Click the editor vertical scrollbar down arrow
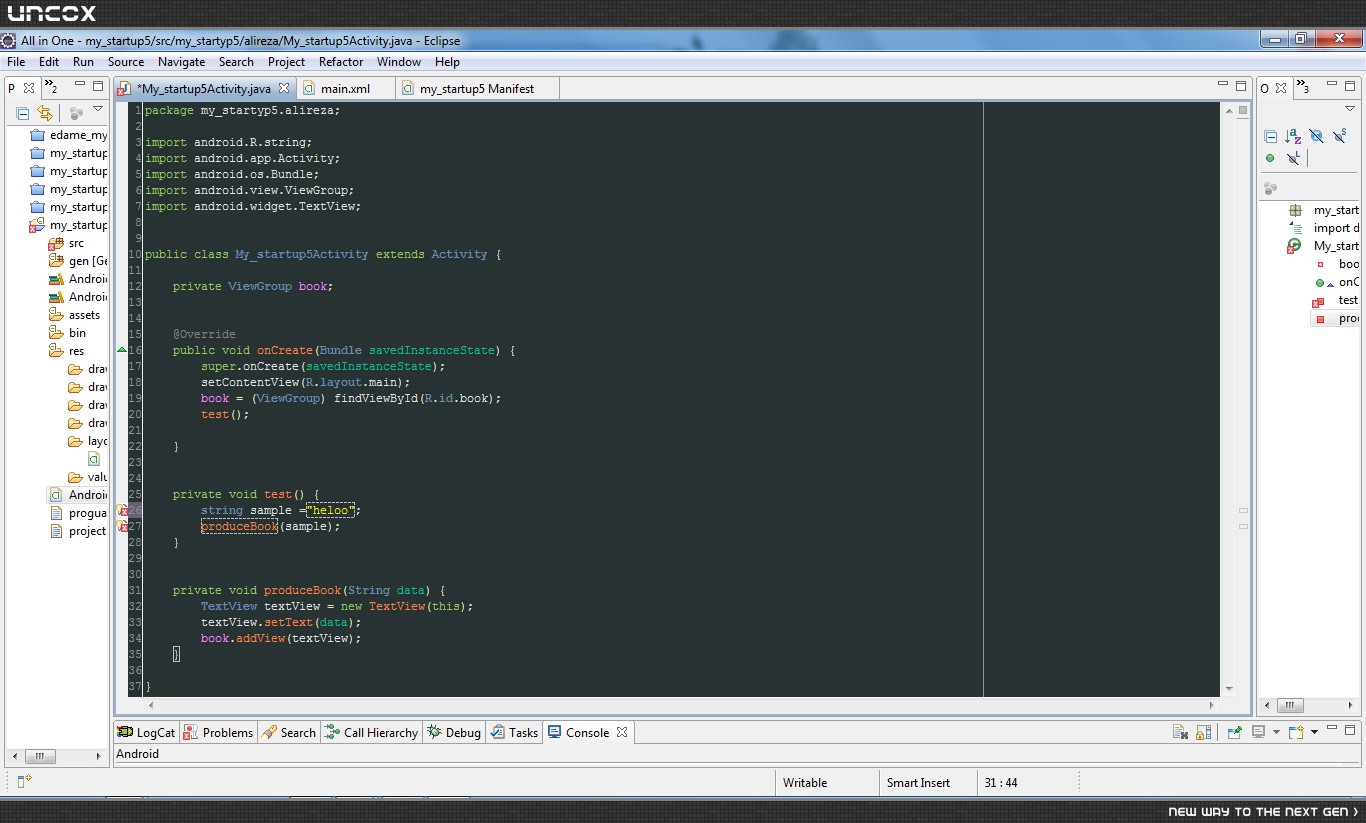Screen dimensions: 1366x823 point(1229,690)
